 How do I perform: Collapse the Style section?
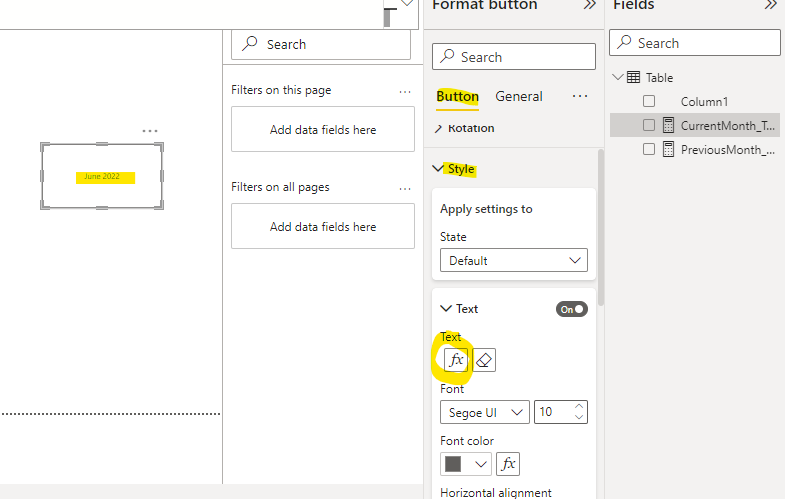pyautogui.click(x=438, y=169)
